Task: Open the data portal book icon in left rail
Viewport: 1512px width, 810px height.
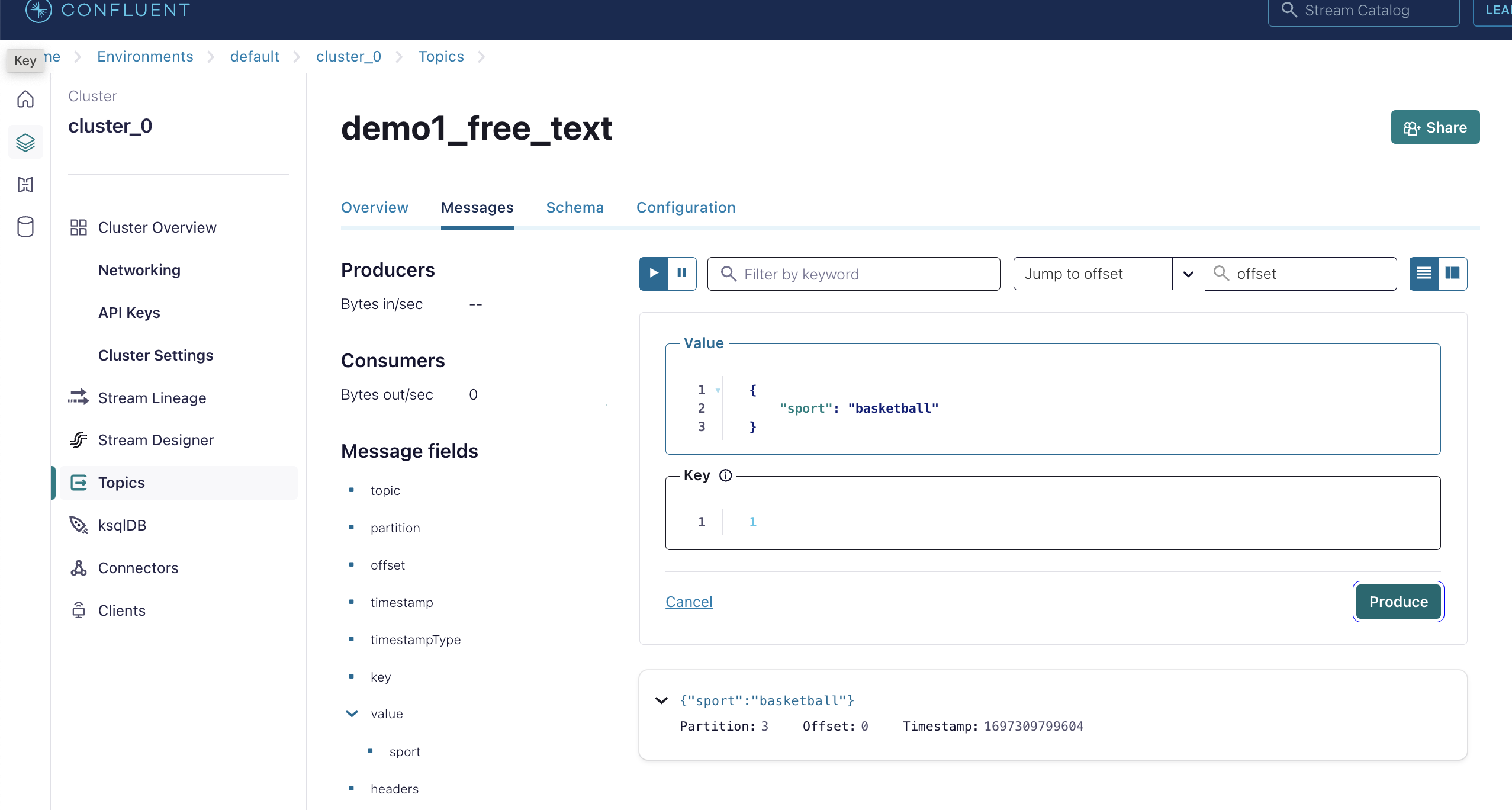Action: [x=25, y=185]
